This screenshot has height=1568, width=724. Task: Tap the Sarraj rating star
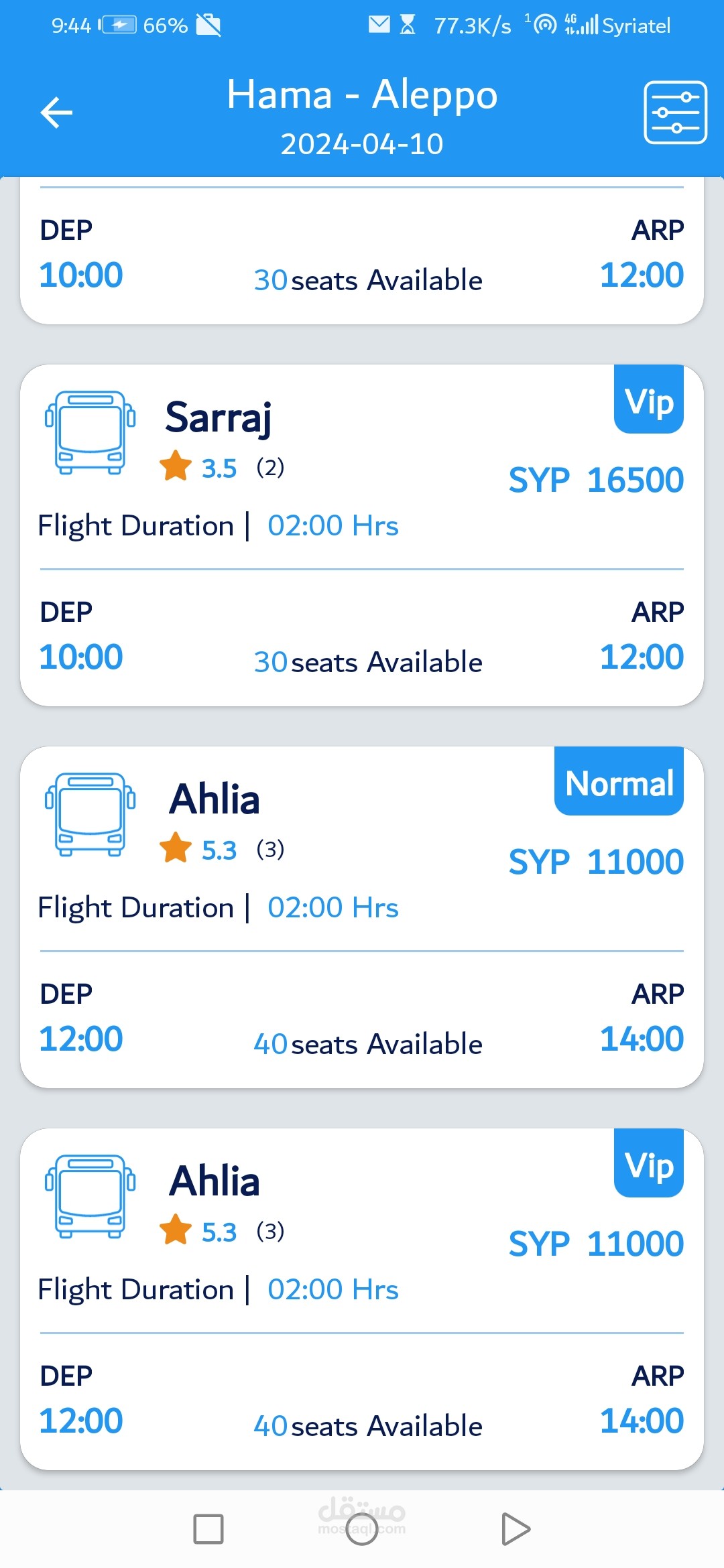pos(176,466)
